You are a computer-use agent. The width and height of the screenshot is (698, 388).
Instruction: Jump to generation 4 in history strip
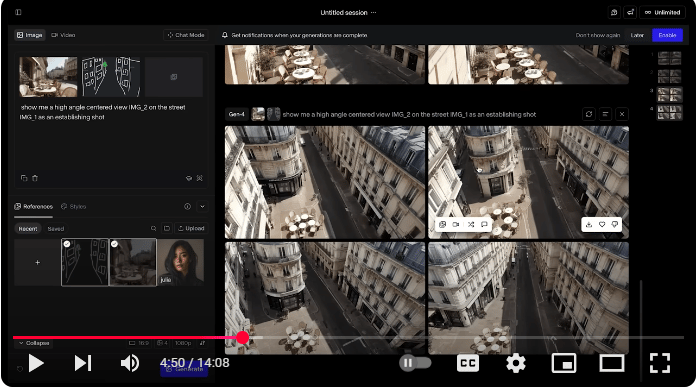[670, 113]
